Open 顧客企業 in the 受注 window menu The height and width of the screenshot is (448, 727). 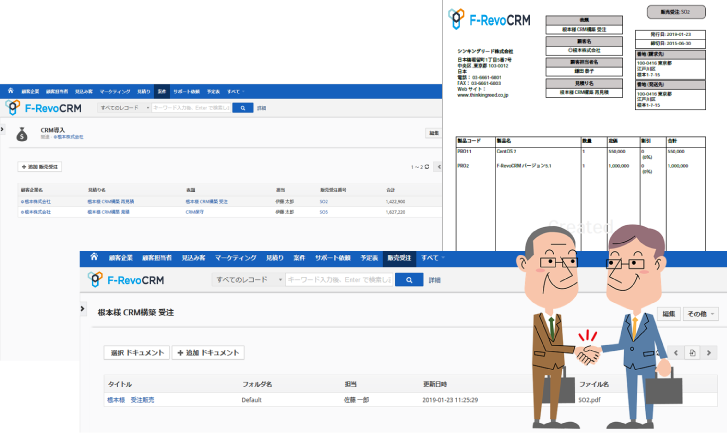pos(121,258)
